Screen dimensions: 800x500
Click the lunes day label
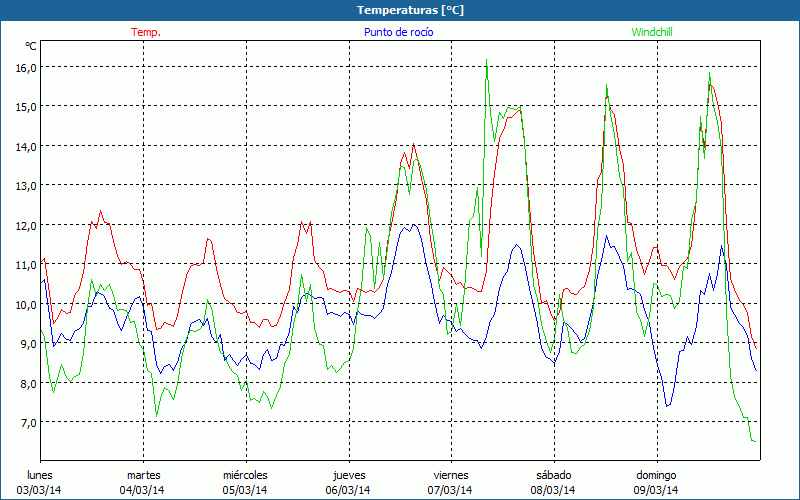tap(39, 475)
